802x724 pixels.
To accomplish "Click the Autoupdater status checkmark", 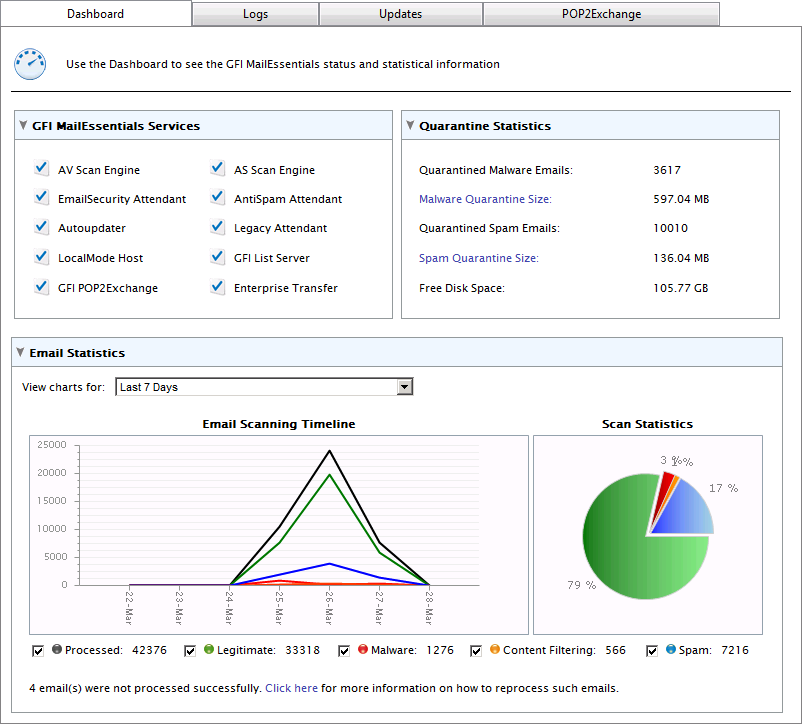I will pos(41,227).
